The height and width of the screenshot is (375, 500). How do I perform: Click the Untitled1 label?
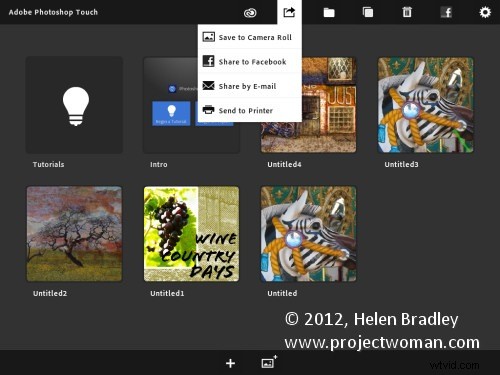pos(167,293)
